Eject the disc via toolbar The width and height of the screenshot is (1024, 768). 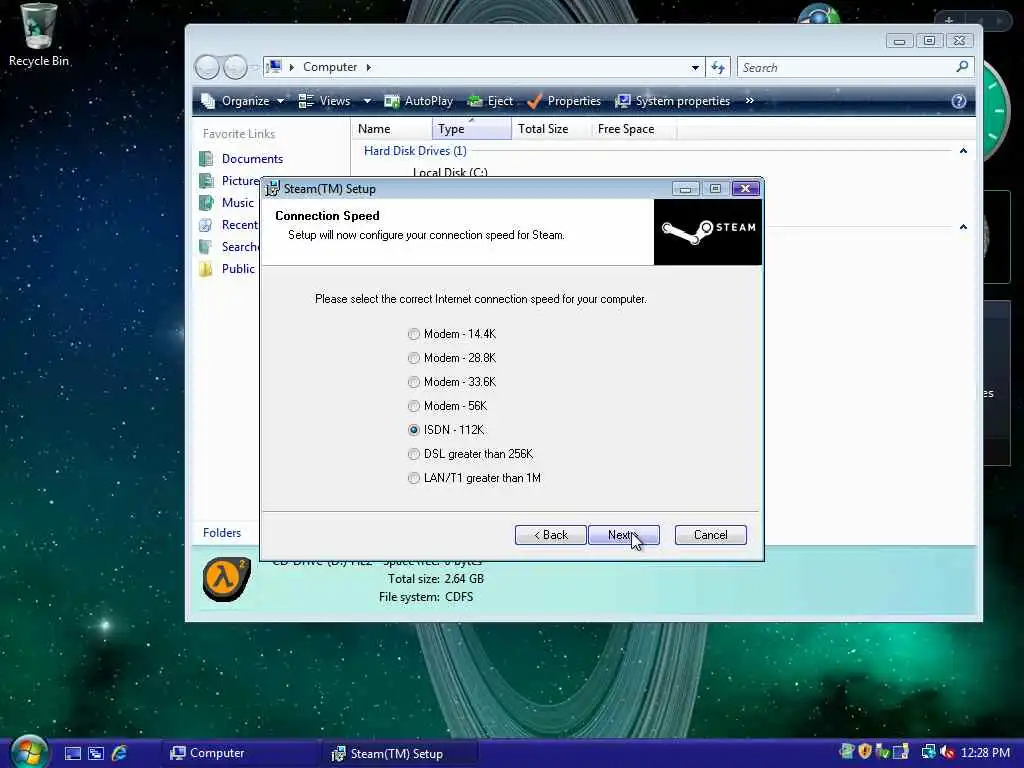click(490, 101)
